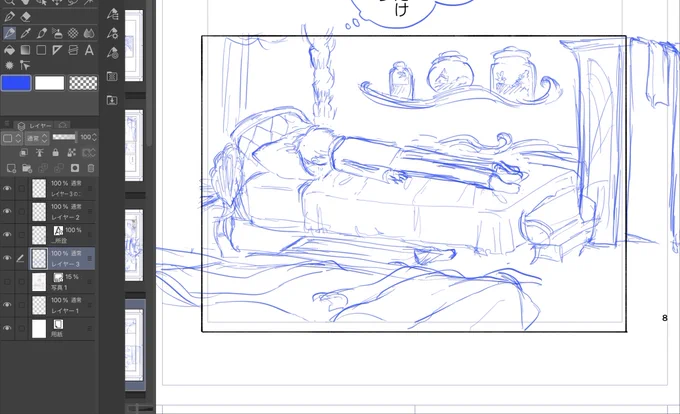This screenshot has width=680, height=414.
Task: Hide the text layer's eye icon
Action: (x=7, y=235)
